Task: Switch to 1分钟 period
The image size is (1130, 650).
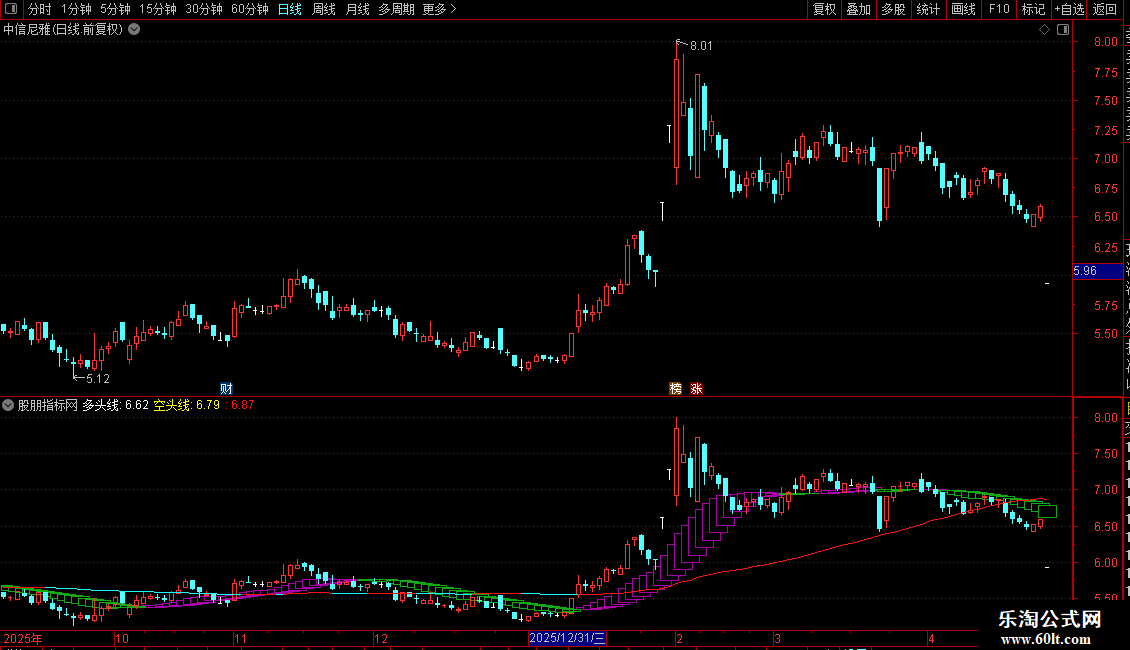Action: [x=76, y=9]
